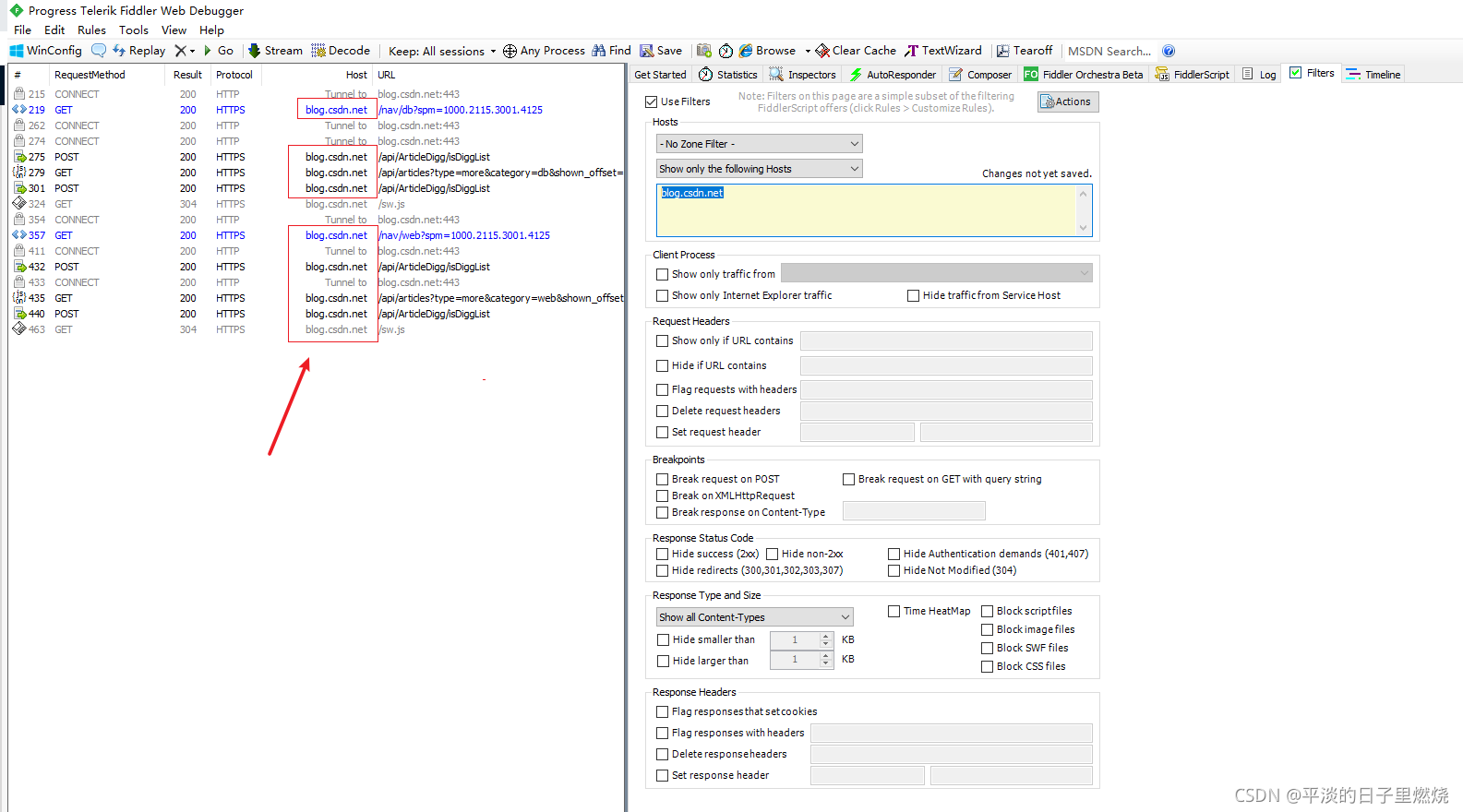This screenshot has height=812, width=1463.
Task: Open the Help menu
Action: click(x=211, y=30)
